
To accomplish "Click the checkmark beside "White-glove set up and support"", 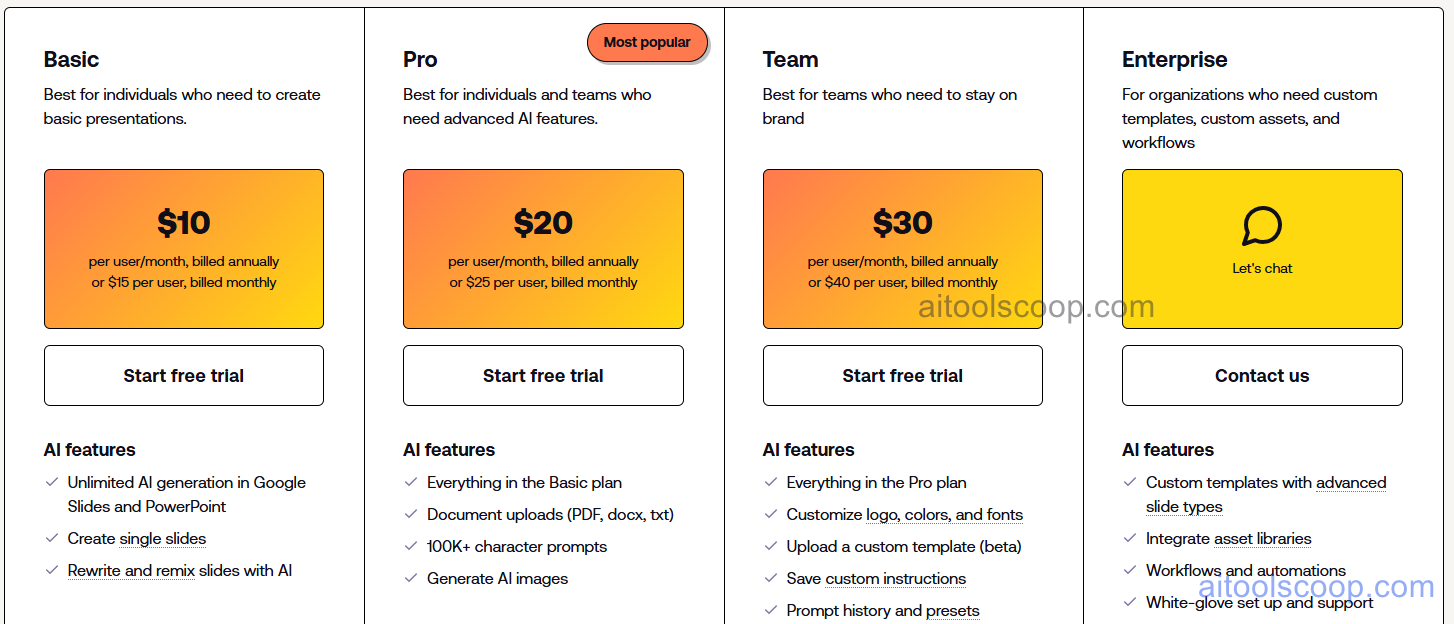I will coord(1130,602).
